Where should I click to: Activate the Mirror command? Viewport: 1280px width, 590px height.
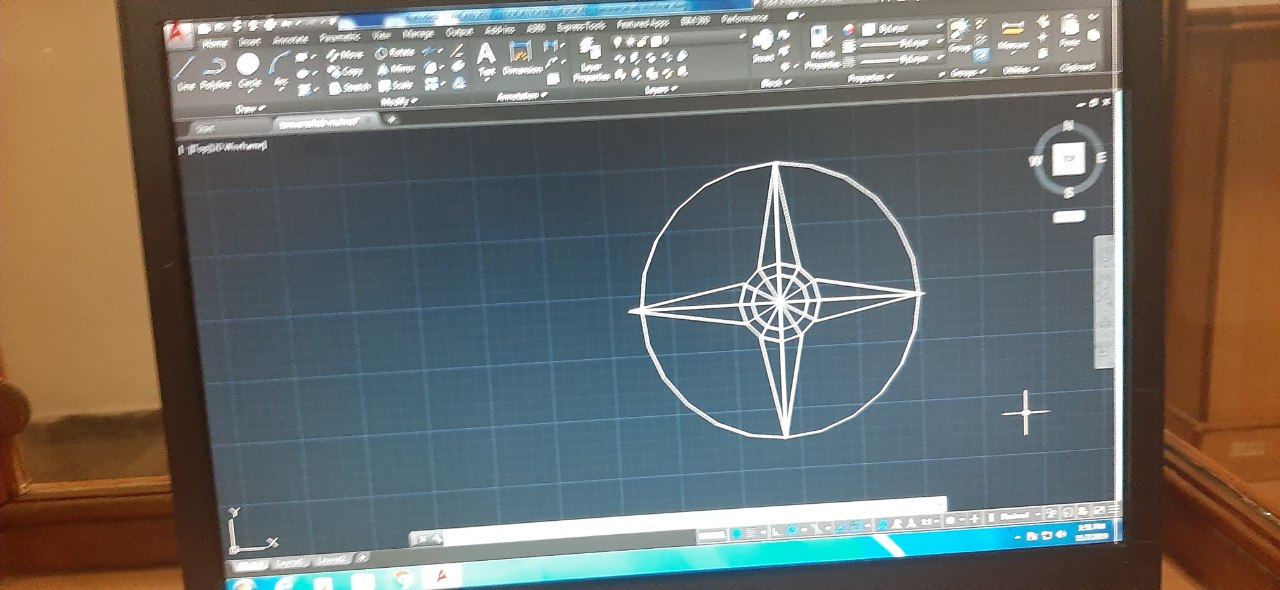(x=396, y=69)
